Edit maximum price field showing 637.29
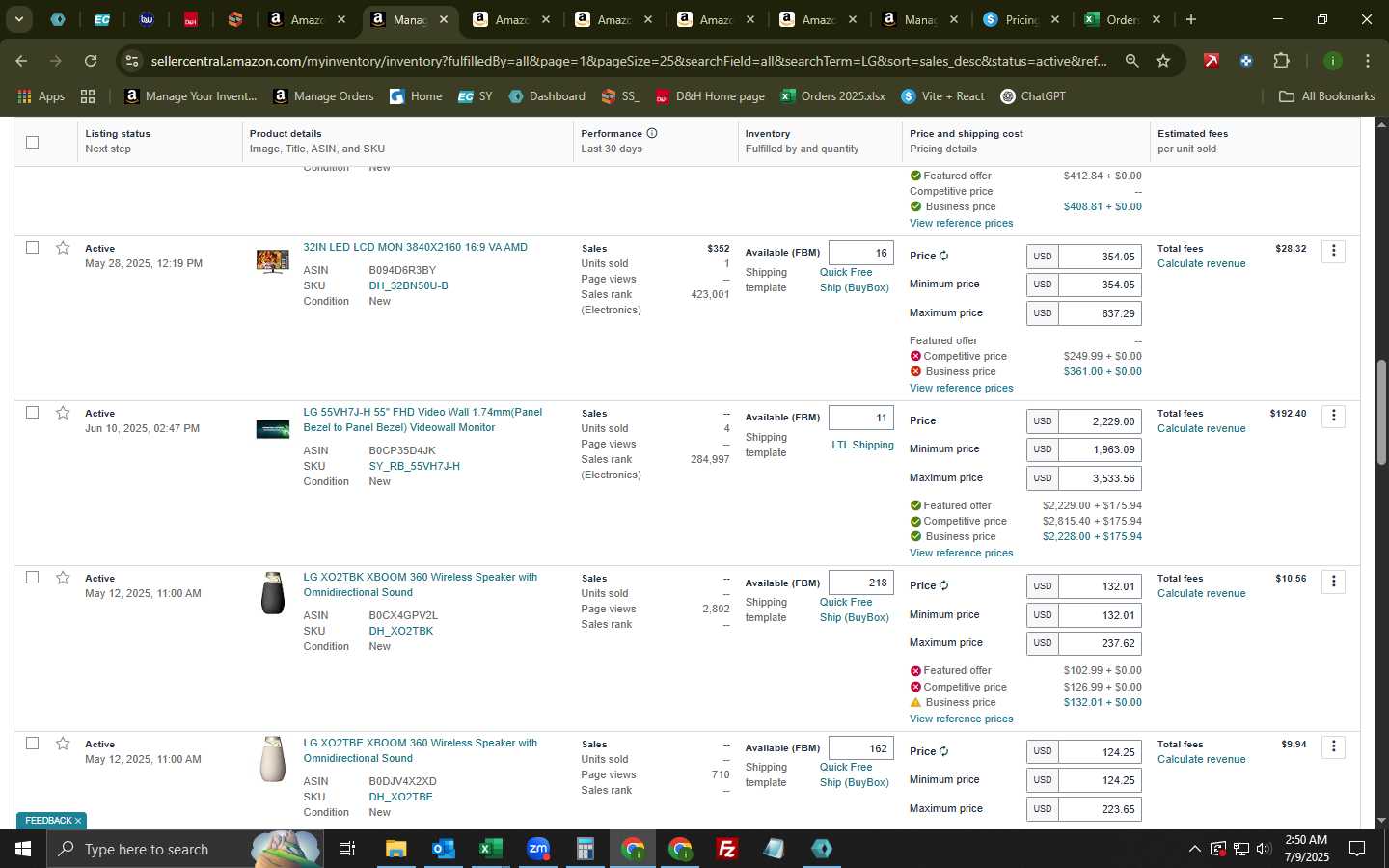Screen dimensions: 1389x868 1100,313
